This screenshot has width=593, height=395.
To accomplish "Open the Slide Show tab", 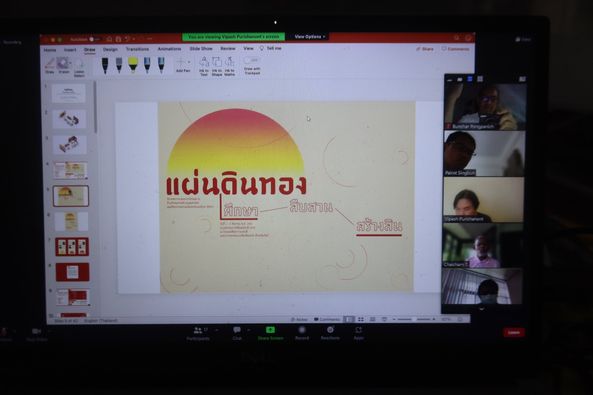I will [x=201, y=49].
